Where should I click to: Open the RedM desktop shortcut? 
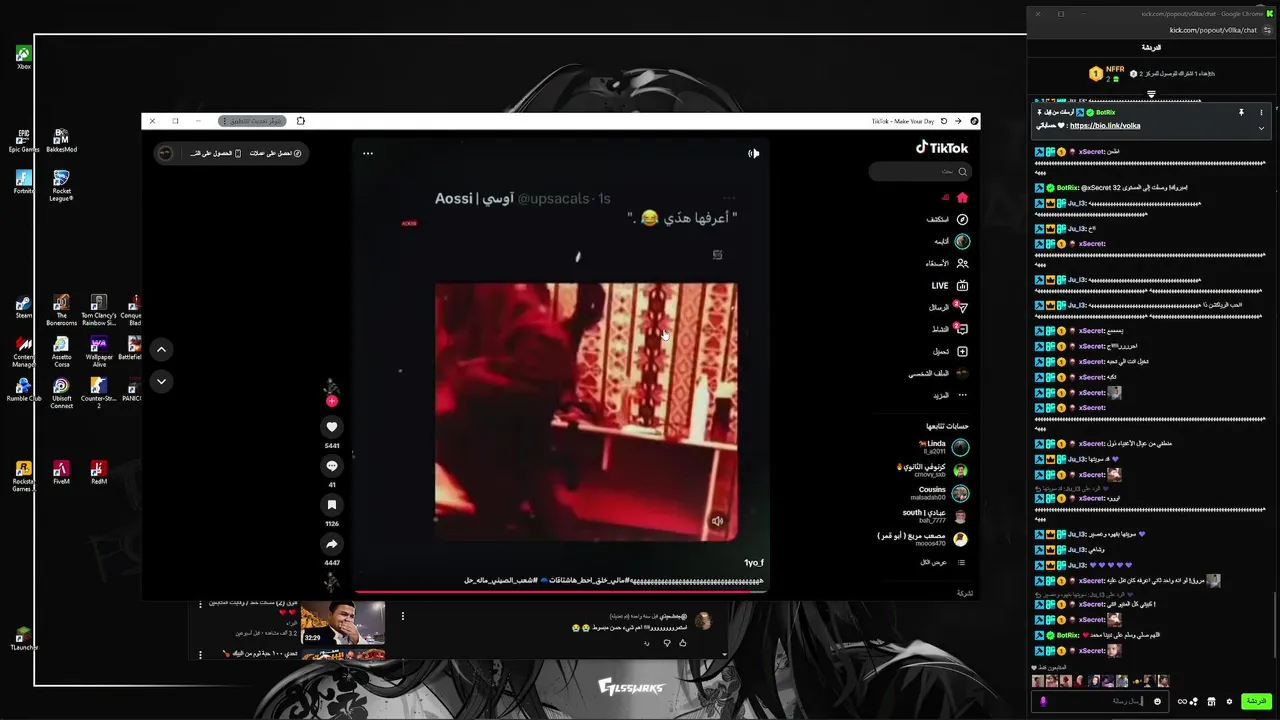(x=98, y=474)
